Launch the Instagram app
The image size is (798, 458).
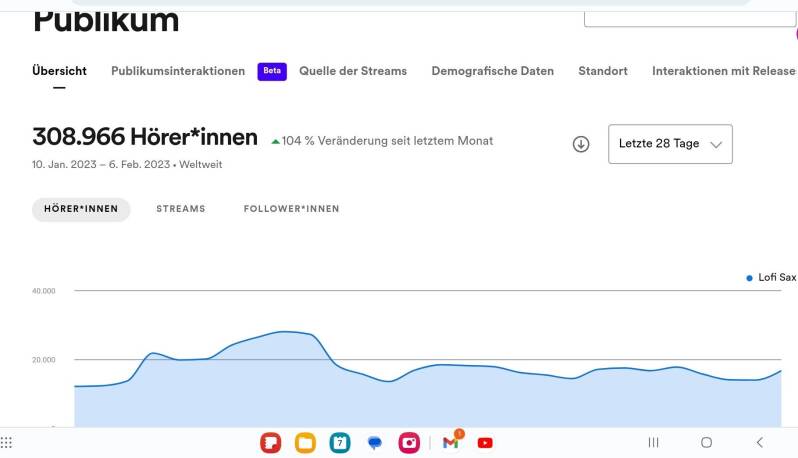(409, 442)
